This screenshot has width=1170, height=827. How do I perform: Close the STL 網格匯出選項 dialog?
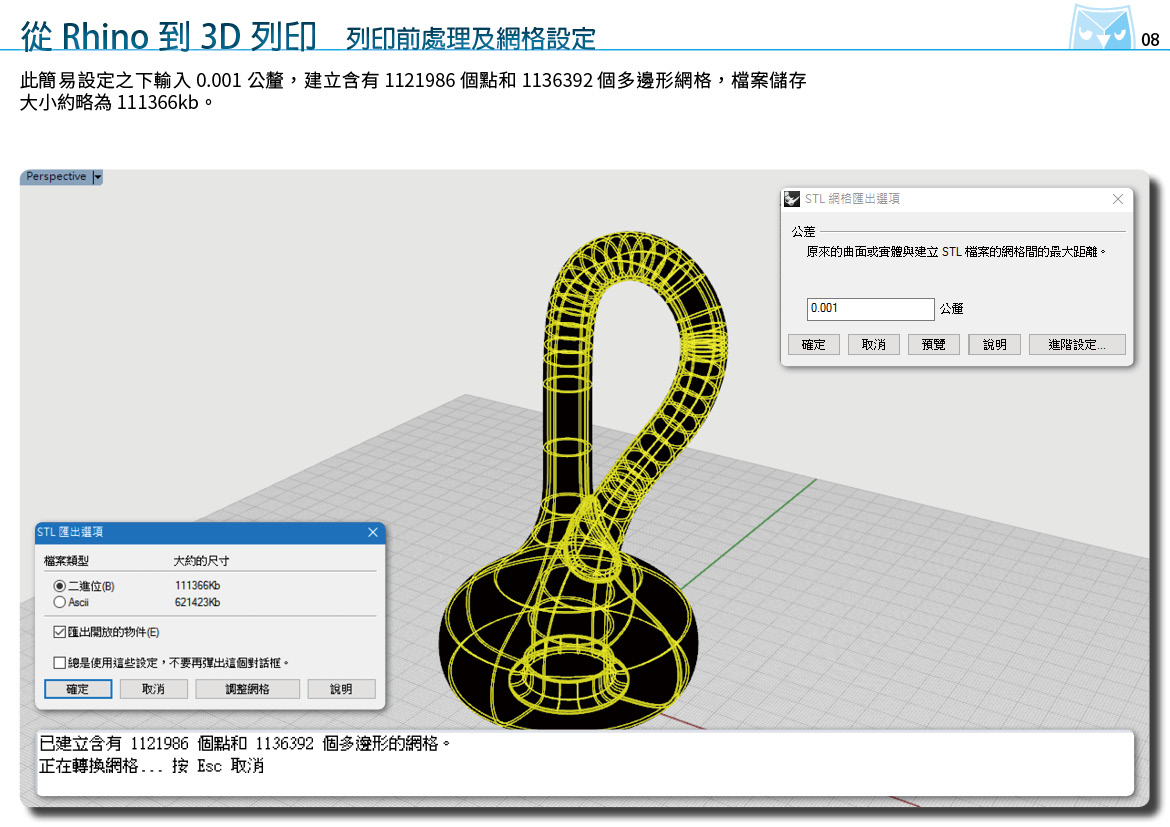1118,199
